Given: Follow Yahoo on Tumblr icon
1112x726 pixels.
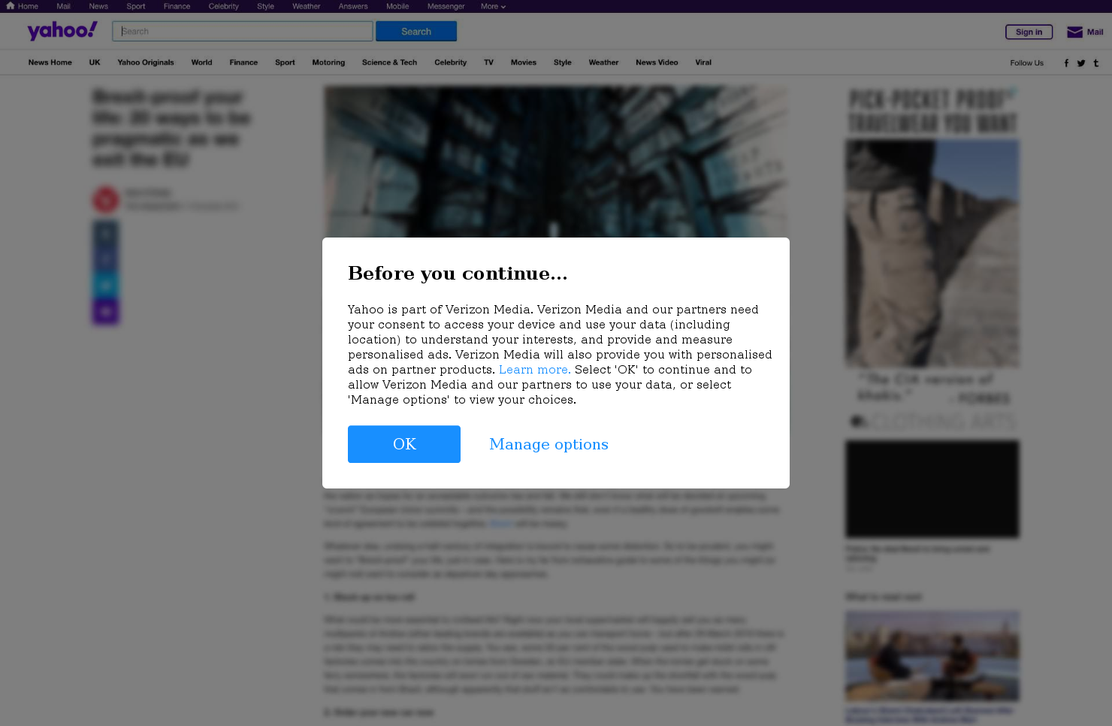Looking at the screenshot, I should click(1096, 63).
